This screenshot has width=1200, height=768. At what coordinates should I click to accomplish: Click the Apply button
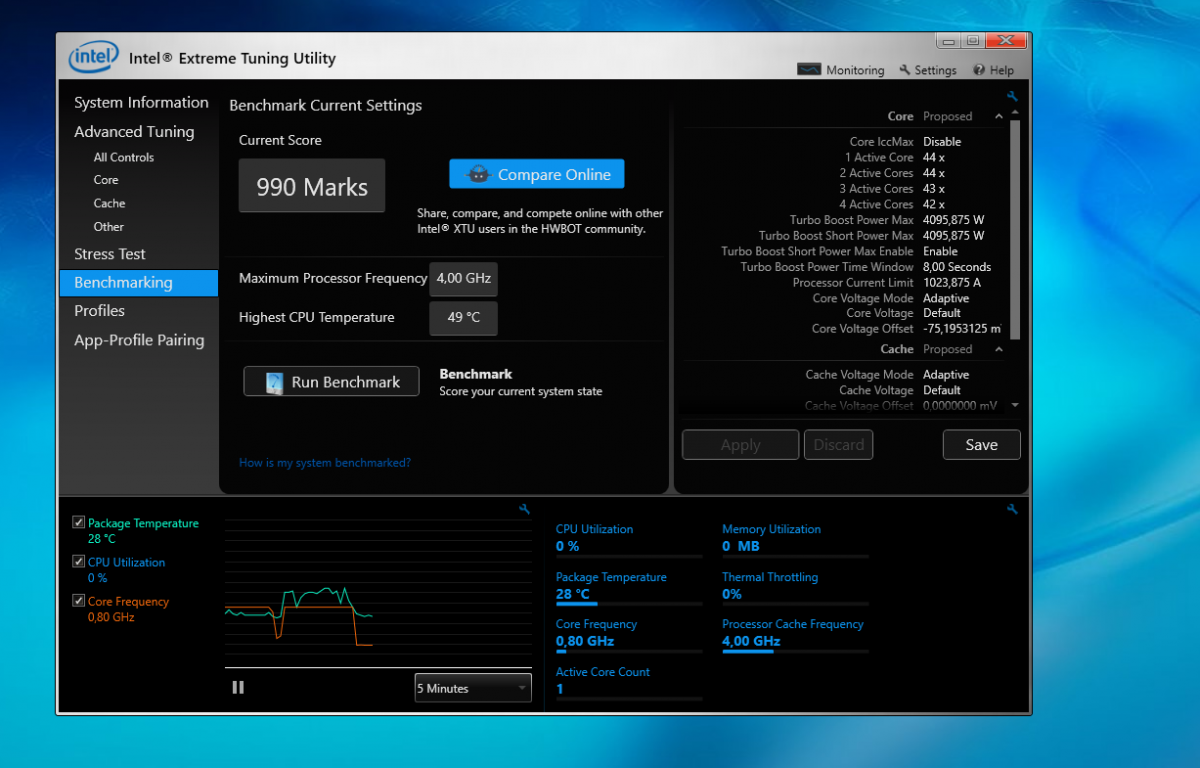(740, 445)
